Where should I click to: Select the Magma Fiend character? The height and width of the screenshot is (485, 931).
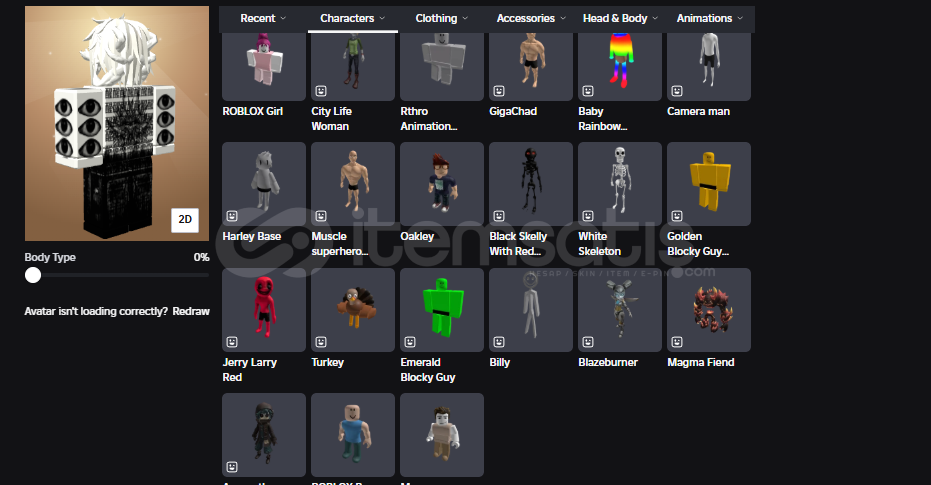(709, 310)
